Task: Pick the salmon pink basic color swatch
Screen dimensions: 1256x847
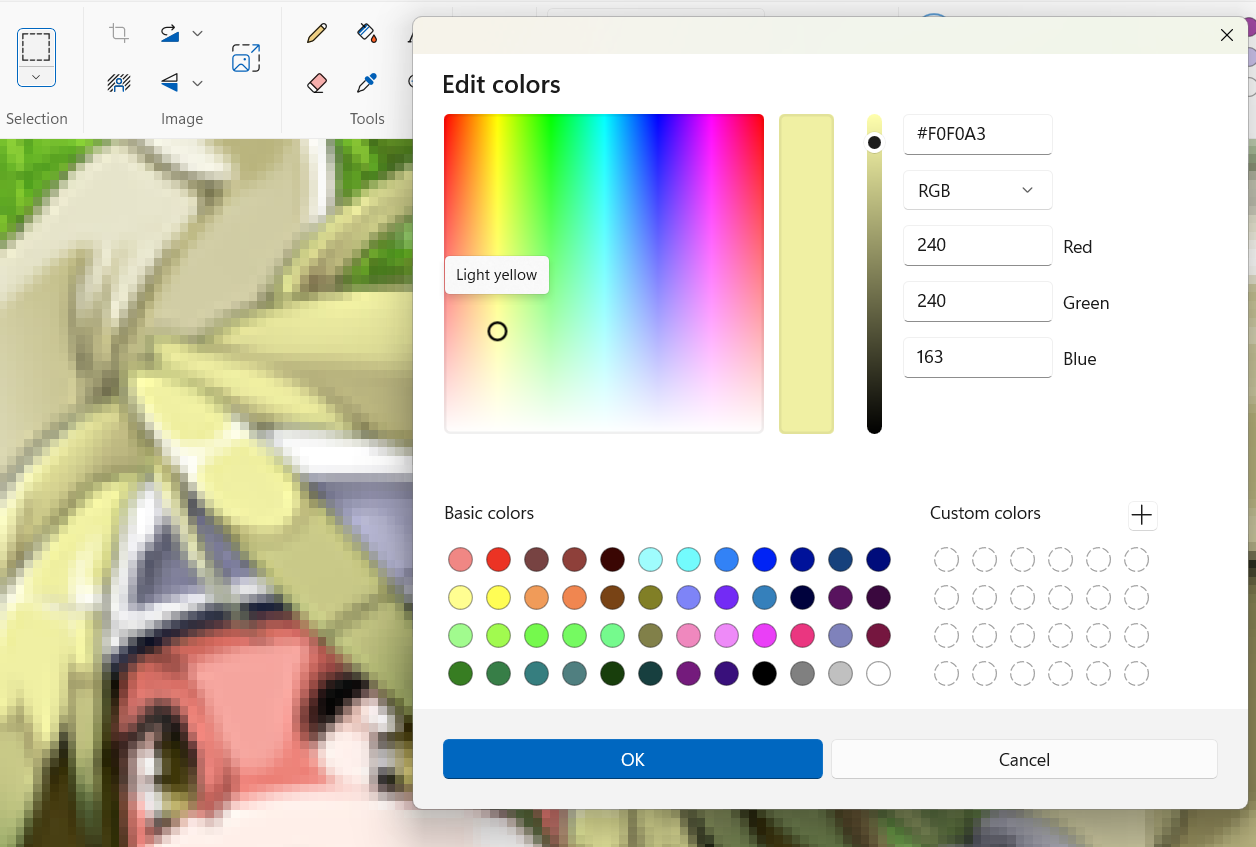Action: pos(460,560)
